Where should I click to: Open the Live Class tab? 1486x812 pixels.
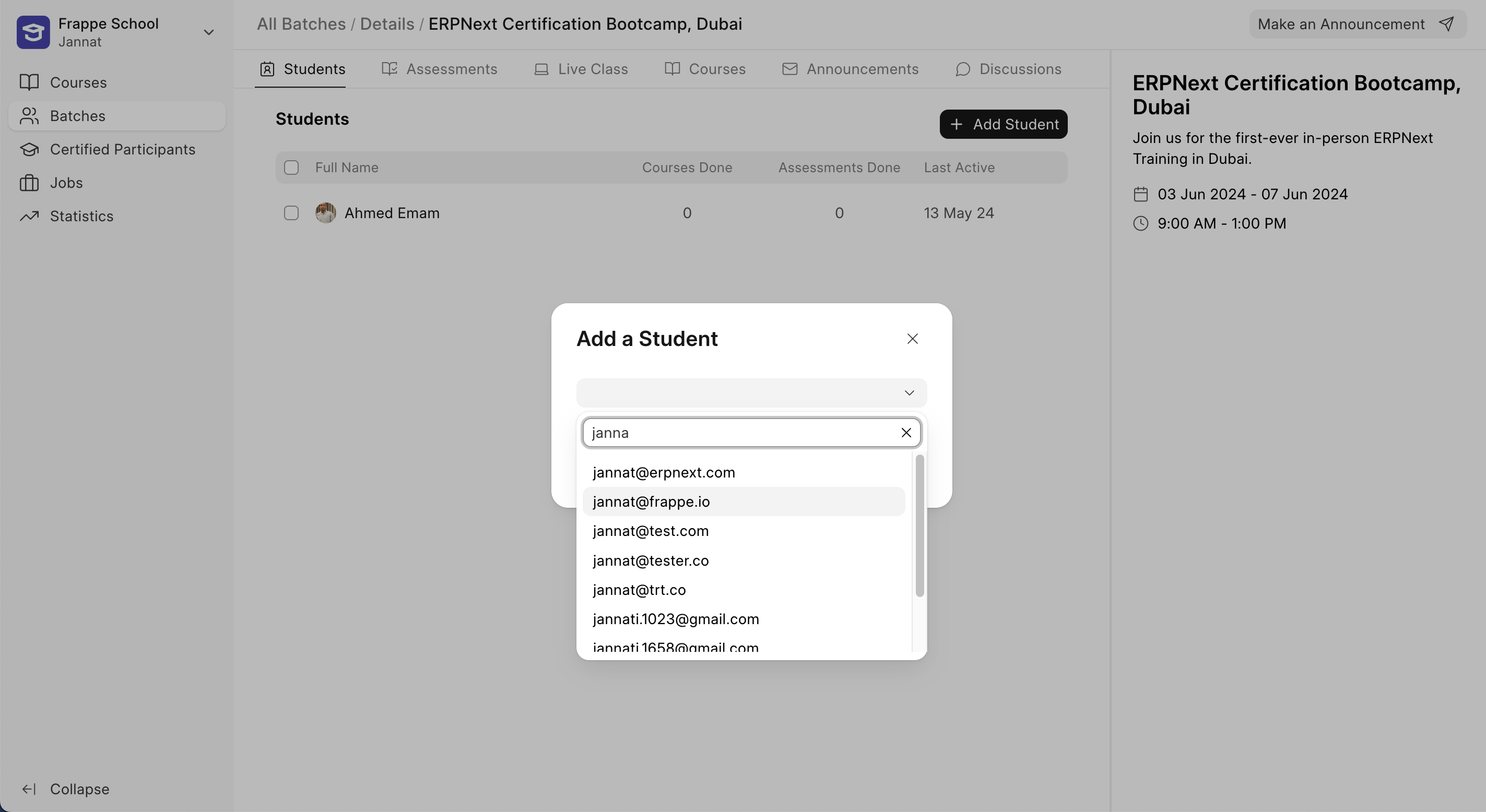tap(581, 69)
